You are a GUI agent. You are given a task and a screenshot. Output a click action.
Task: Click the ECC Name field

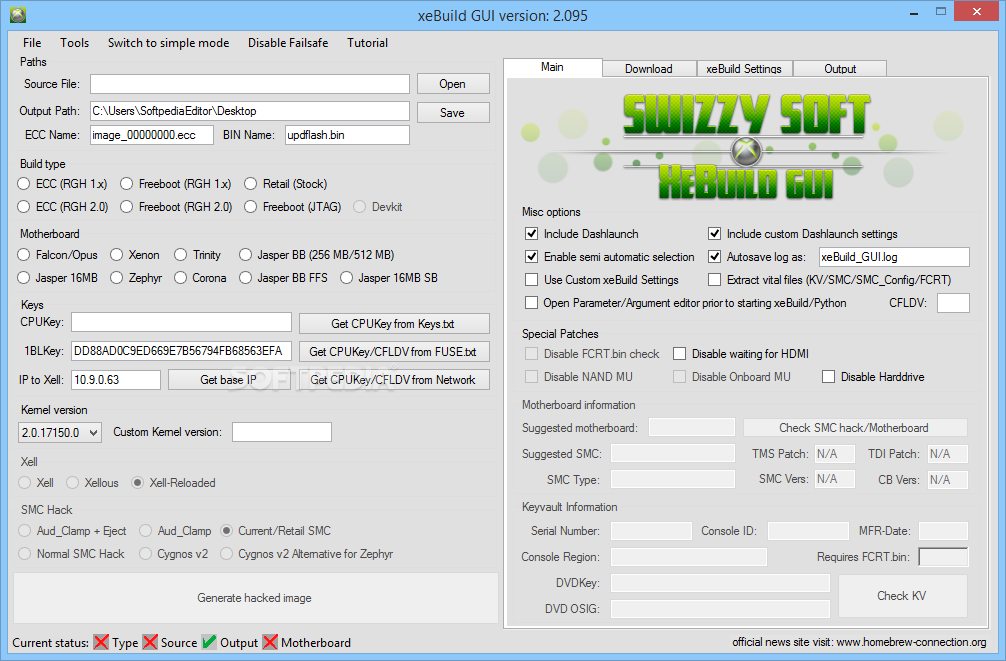click(x=152, y=135)
